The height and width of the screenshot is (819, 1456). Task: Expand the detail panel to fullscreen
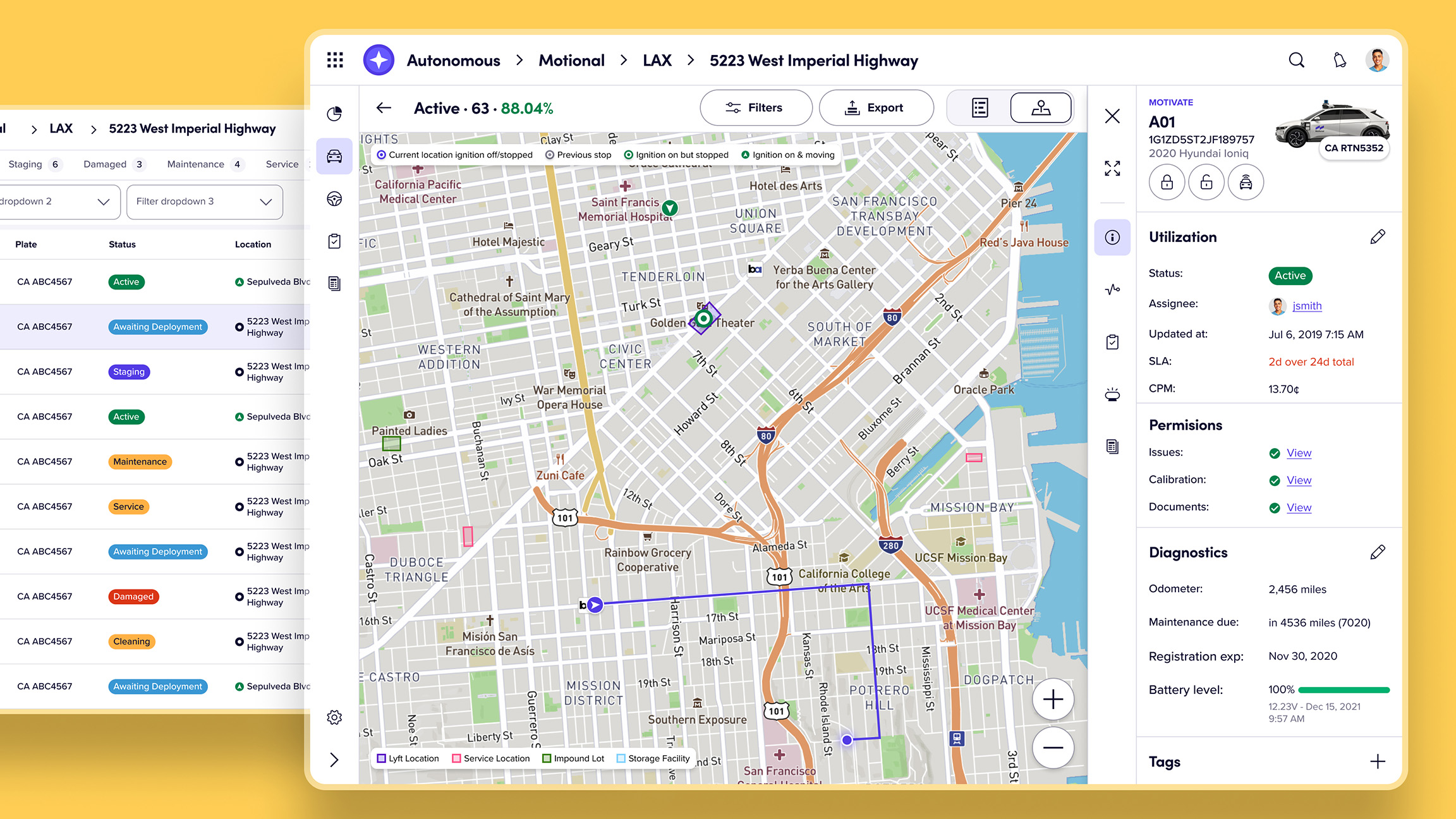[x=1112, y=168]
